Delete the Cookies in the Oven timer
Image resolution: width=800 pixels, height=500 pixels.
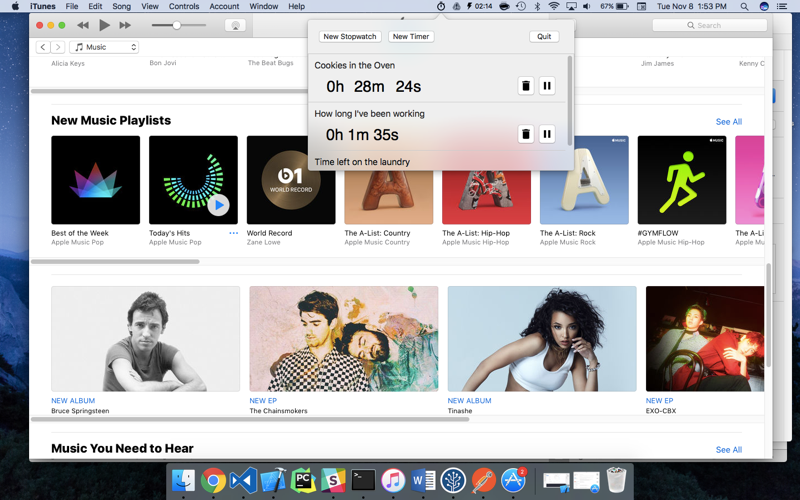[x=526, y=86]
